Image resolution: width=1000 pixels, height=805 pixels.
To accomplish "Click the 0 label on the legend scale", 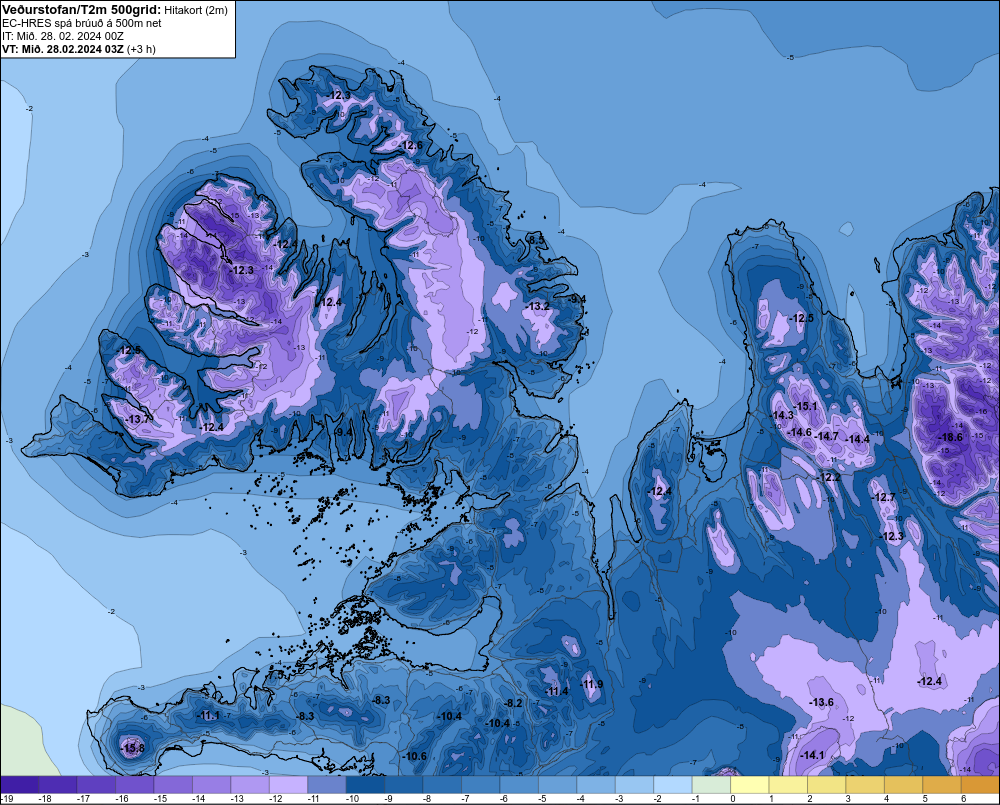I will pos(733,799).
